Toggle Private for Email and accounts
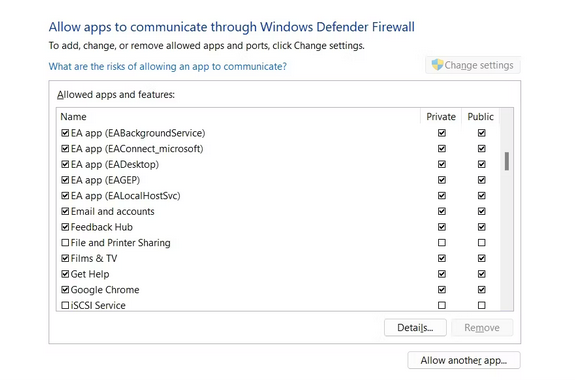577x380 pixels. [x=442, y=211]
